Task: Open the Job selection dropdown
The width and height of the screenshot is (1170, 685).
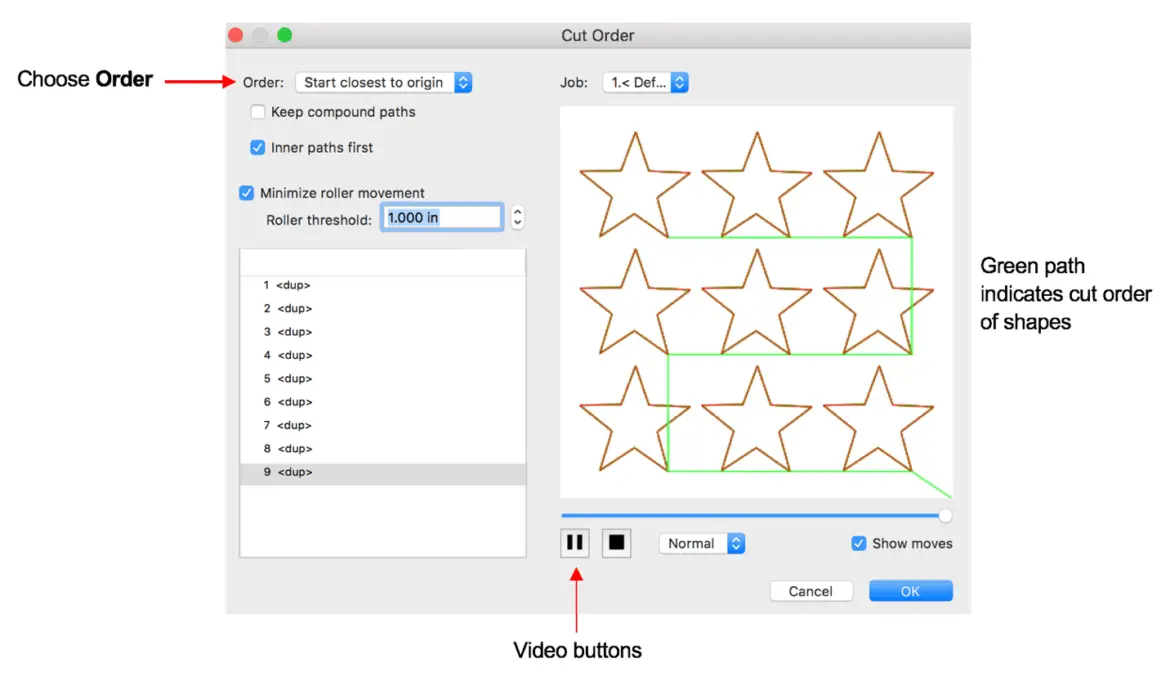Action: point(645,83)
